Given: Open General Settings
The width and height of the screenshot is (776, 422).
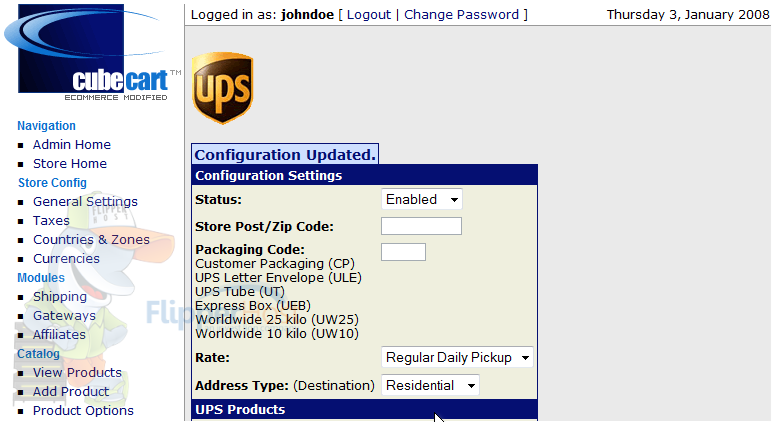Looking at the screenshot, I should [85, 202].
